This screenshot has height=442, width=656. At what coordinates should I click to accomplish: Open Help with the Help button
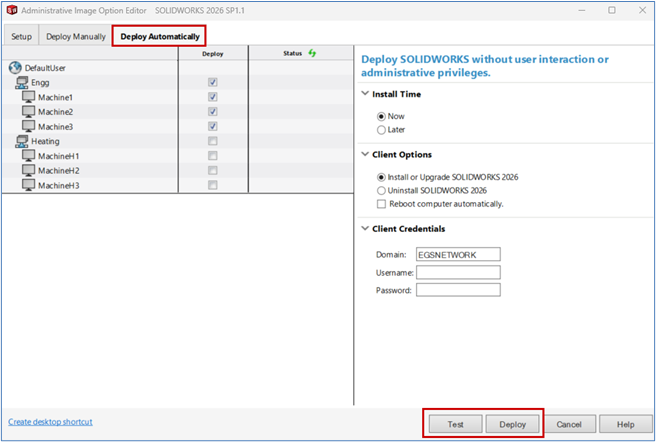tap(625, 424)
